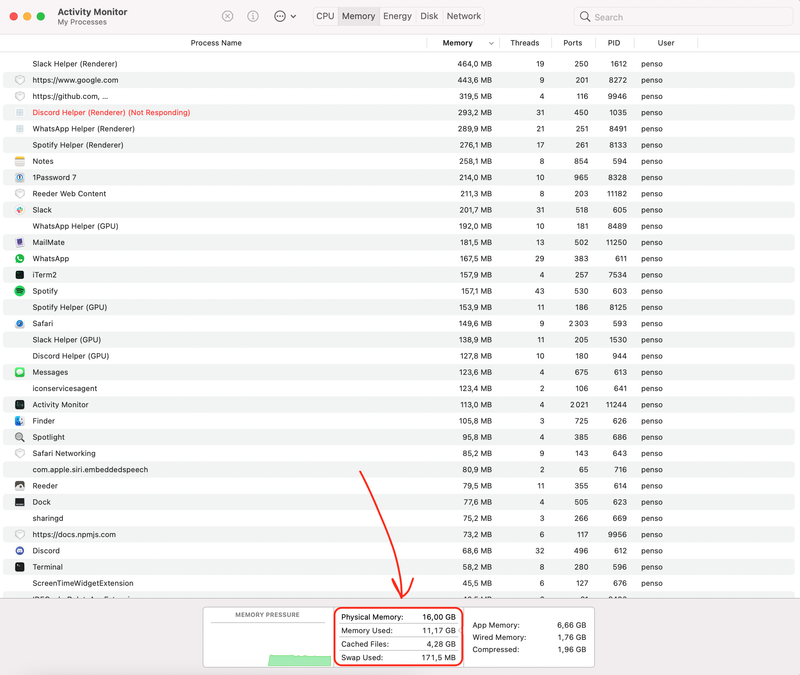
Task: Click the PID value 11250 for MailMate
Action: tap(616, 242)
